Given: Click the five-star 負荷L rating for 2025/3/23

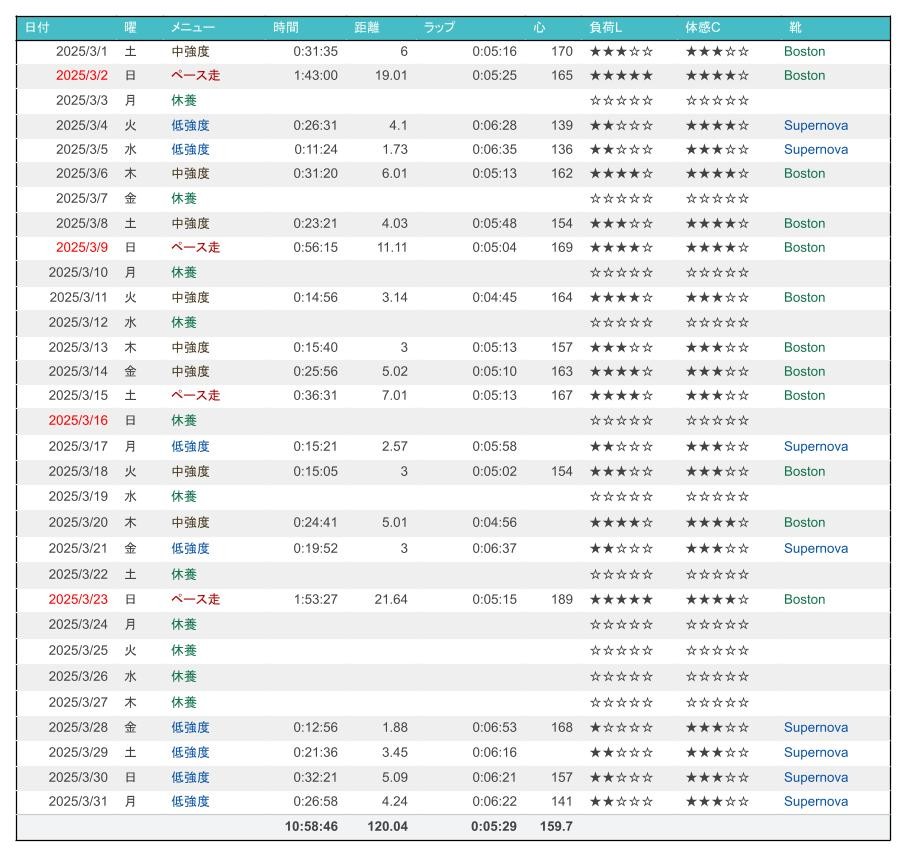Looking at the screenshot, I should [x=621, y=599].
